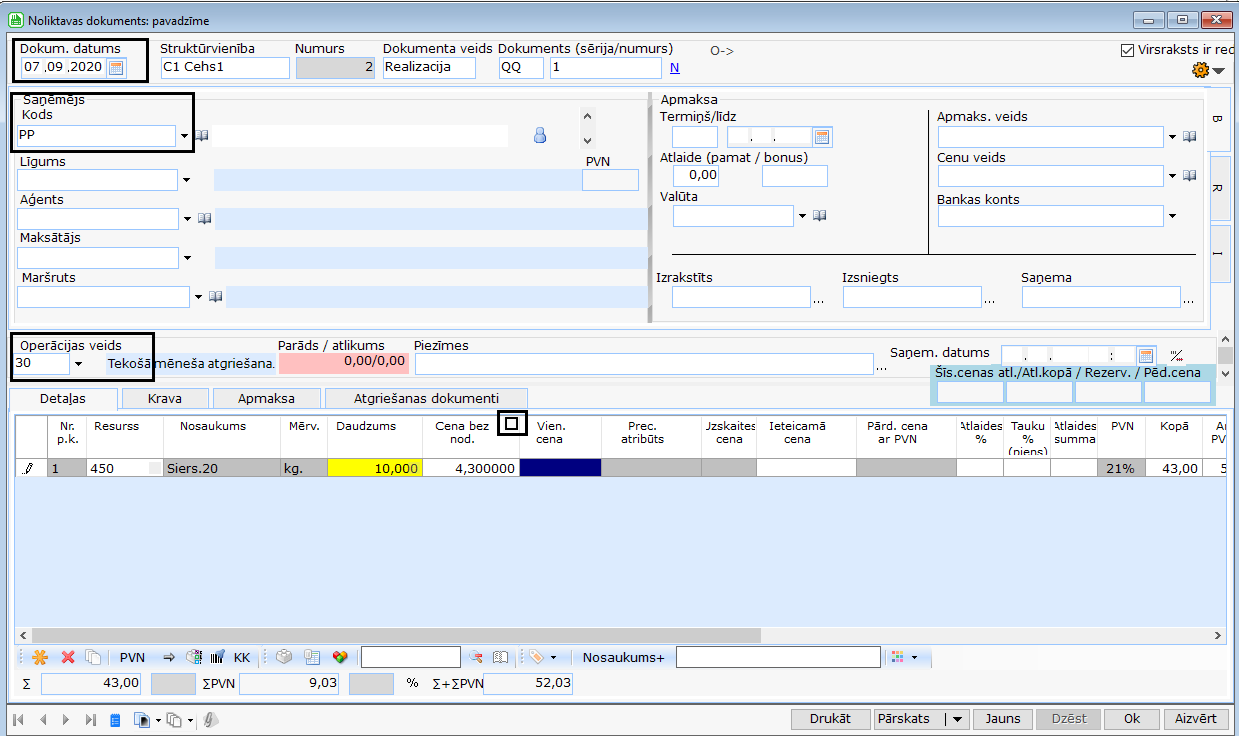Expand the Maksātājs dropdown
The height and width of the screenshot is (736, 1239).
point(186,258)
